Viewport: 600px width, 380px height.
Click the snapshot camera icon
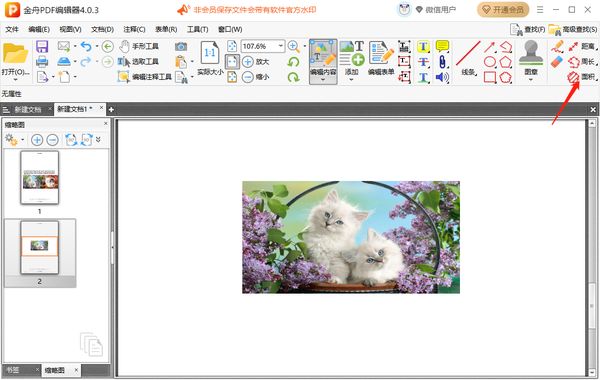click(x=181, y=47)
